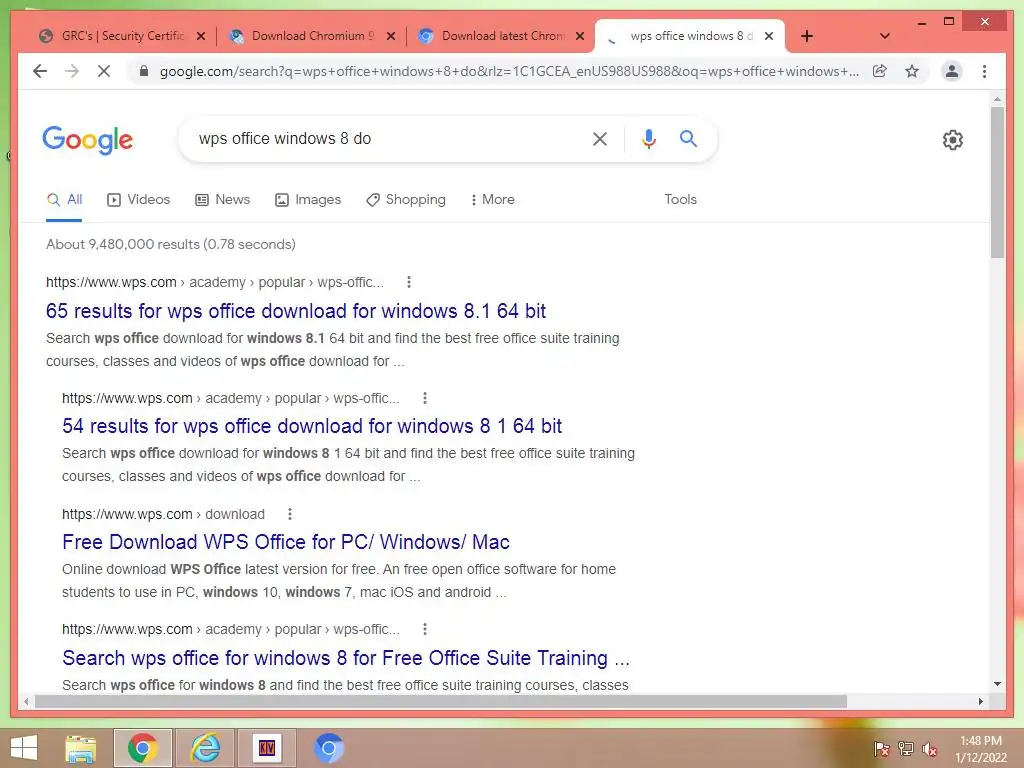Viewport: 1024px width, 768px height.
Task: Open Chrome three-dot menu
Action: click(984, 71)
